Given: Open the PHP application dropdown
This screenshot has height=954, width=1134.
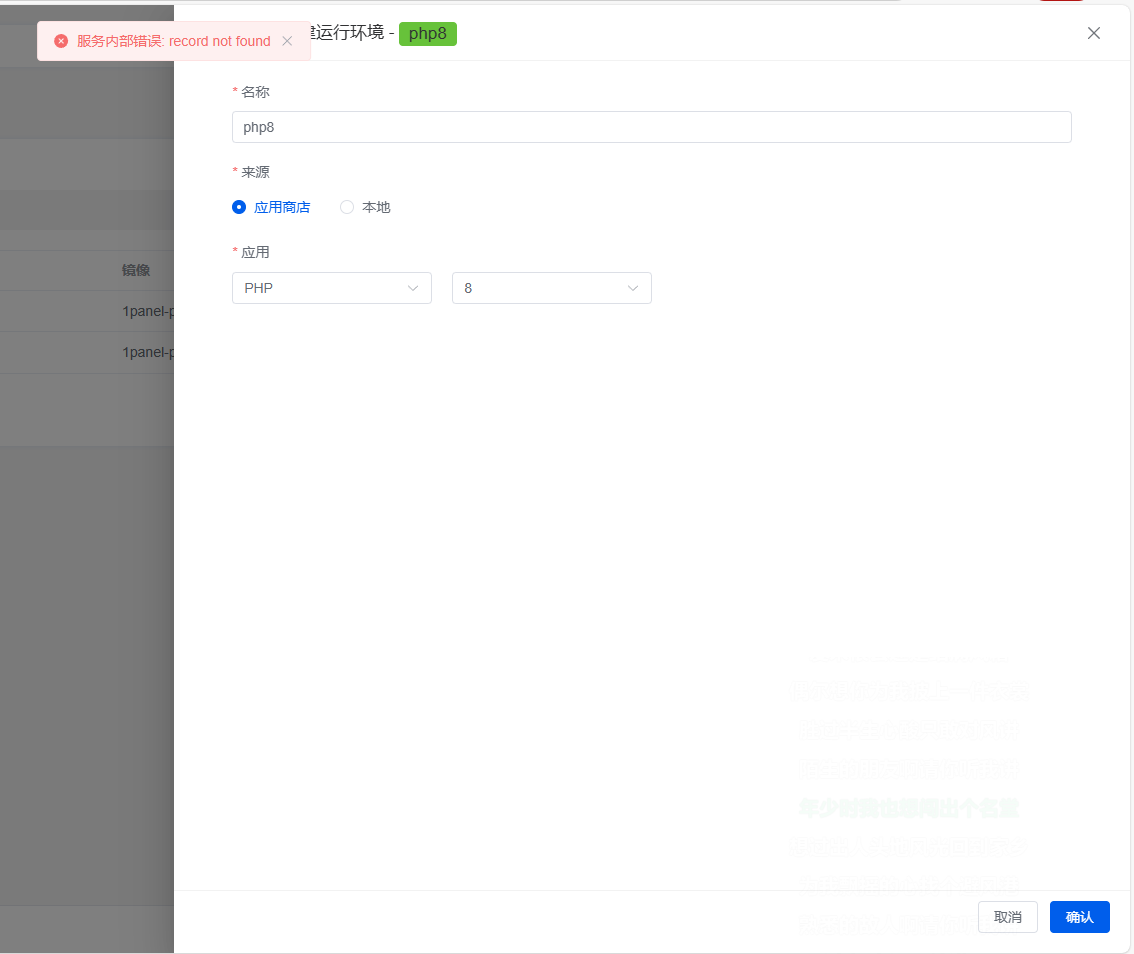Looking at the screenshot, I should pos(331,288).
